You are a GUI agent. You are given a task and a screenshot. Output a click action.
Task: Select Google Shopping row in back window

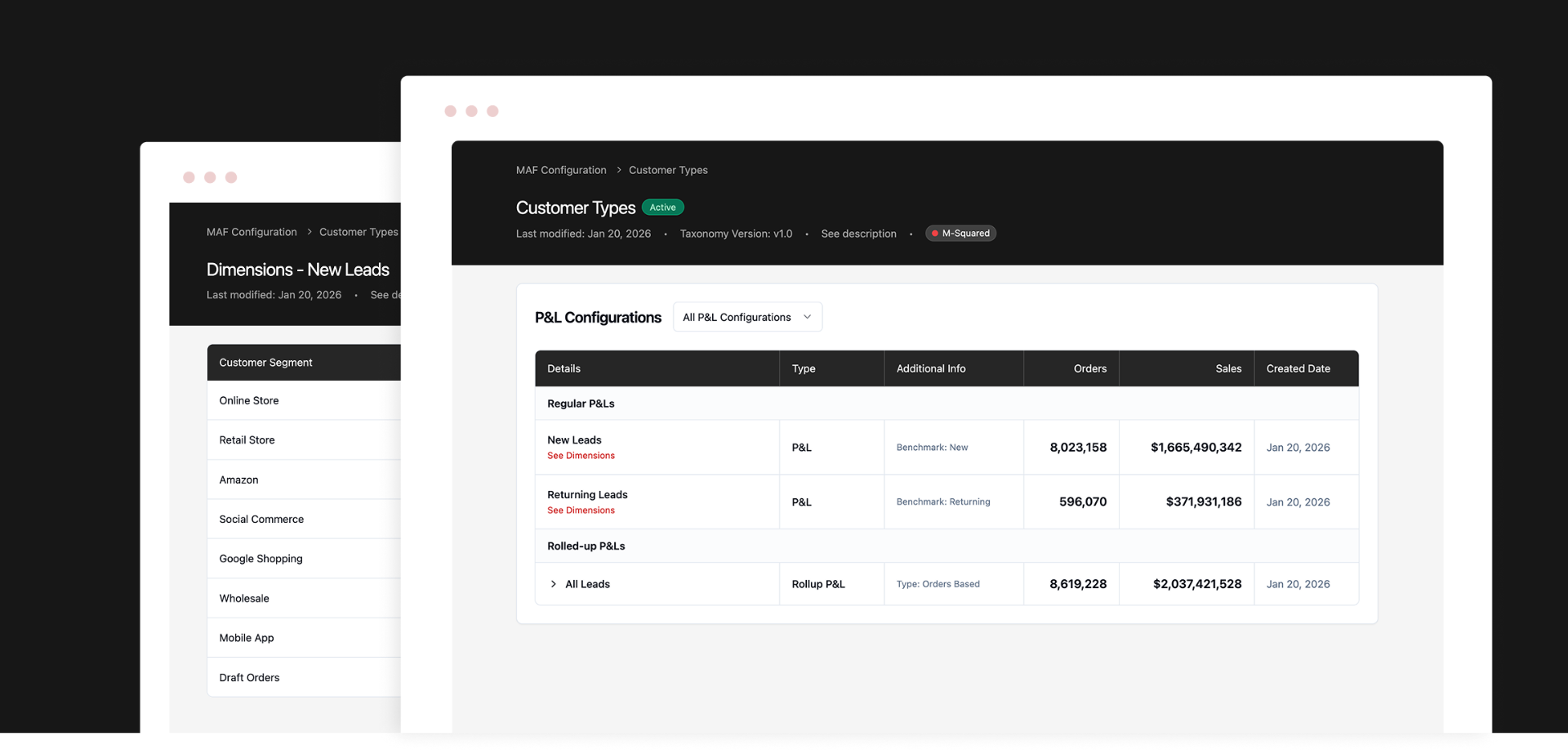(x=304, y=559)
